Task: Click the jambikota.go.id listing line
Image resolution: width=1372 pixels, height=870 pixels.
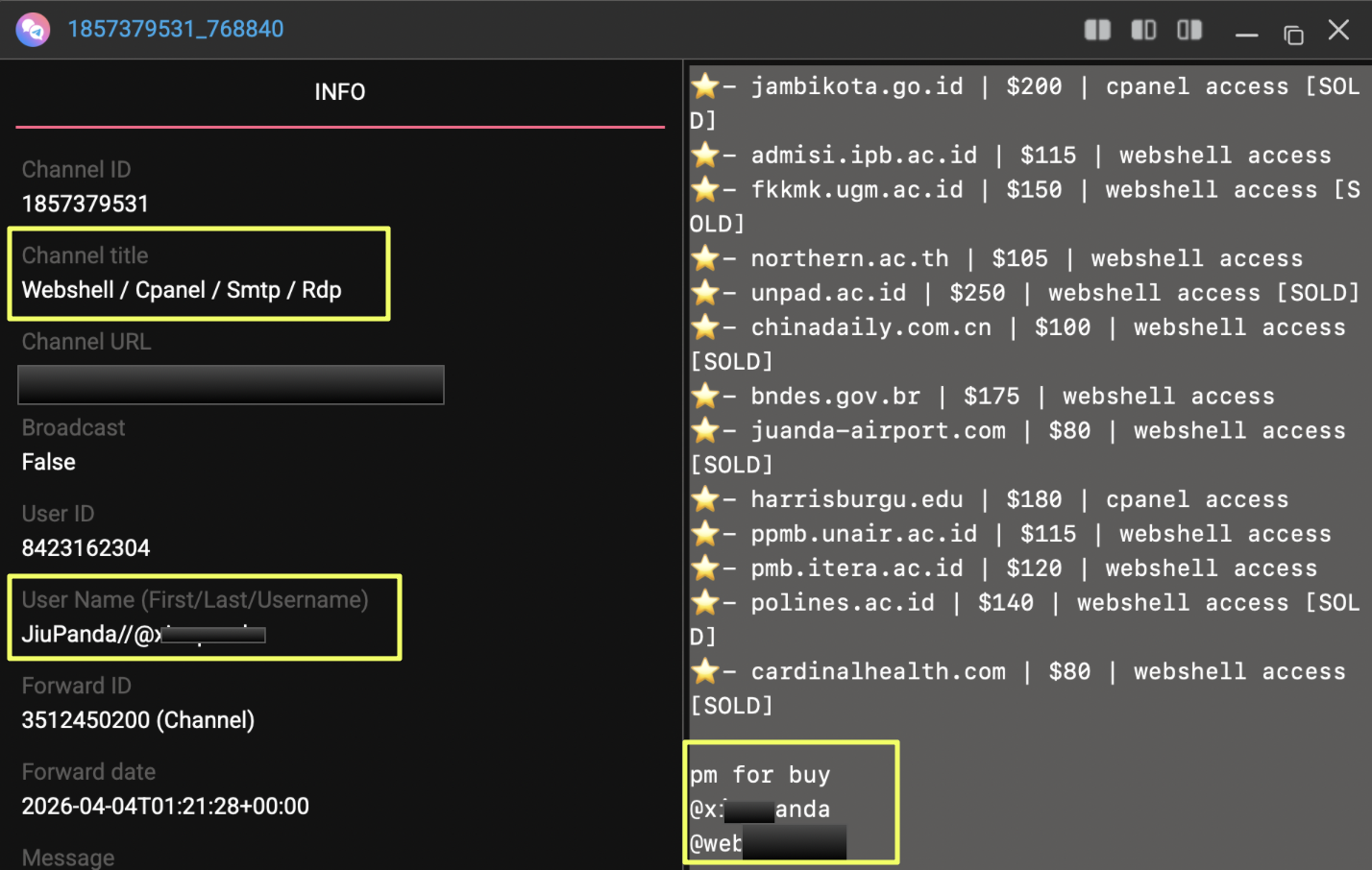Action: click(1025, 104)
